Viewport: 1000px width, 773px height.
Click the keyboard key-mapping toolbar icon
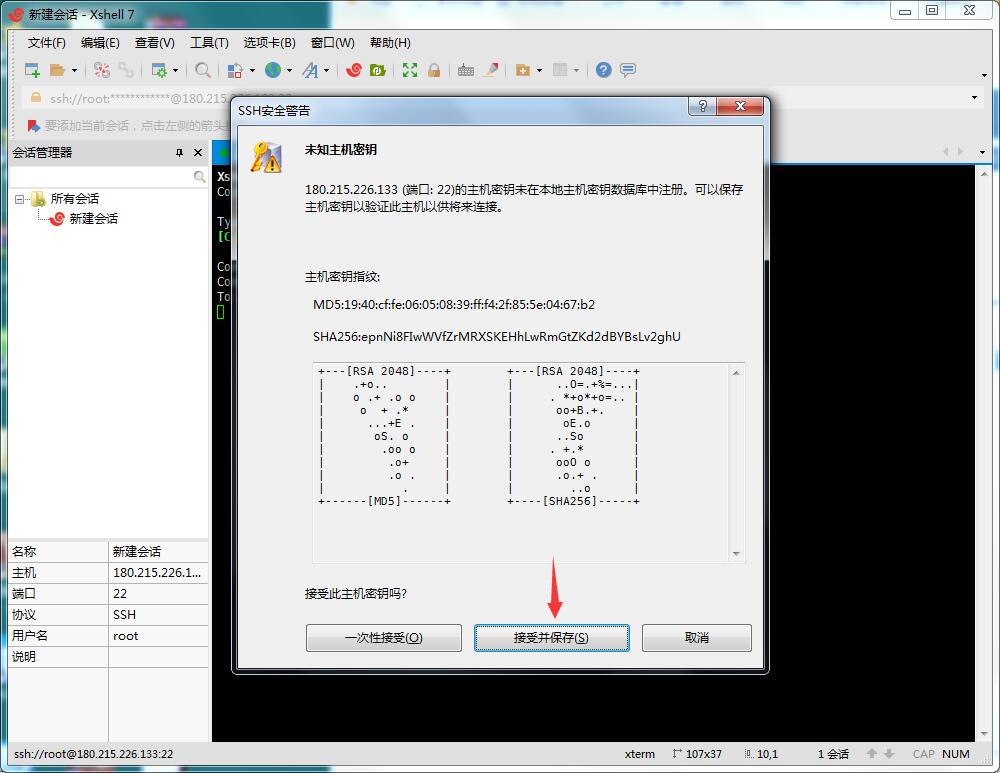[x=466, y=70]
